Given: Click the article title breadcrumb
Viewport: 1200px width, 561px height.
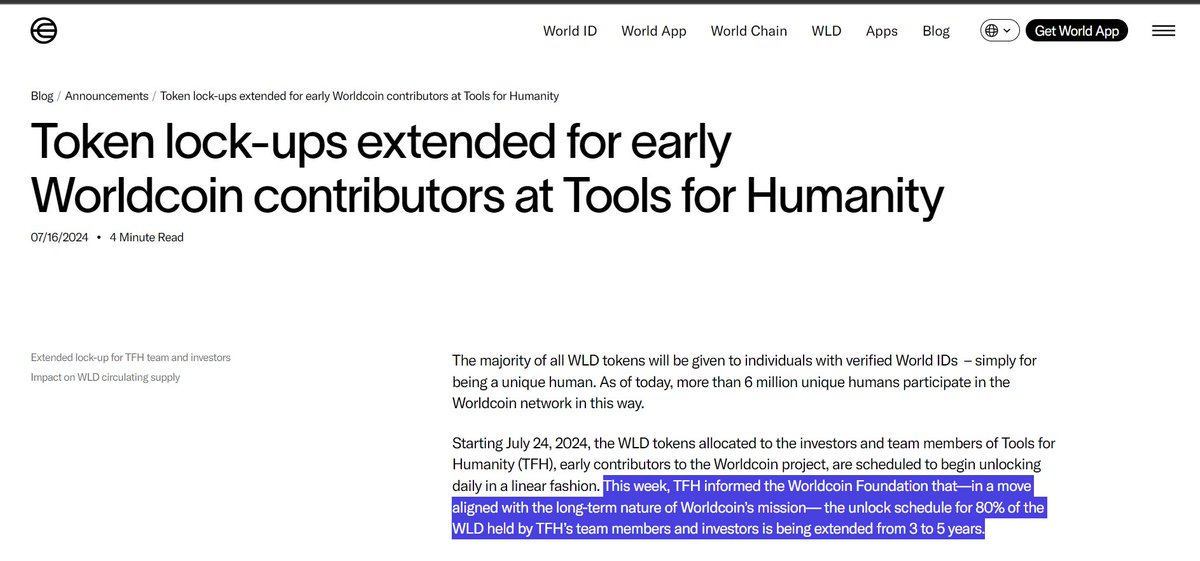Looking at the screenshot, I should click(x=359, y=96).
